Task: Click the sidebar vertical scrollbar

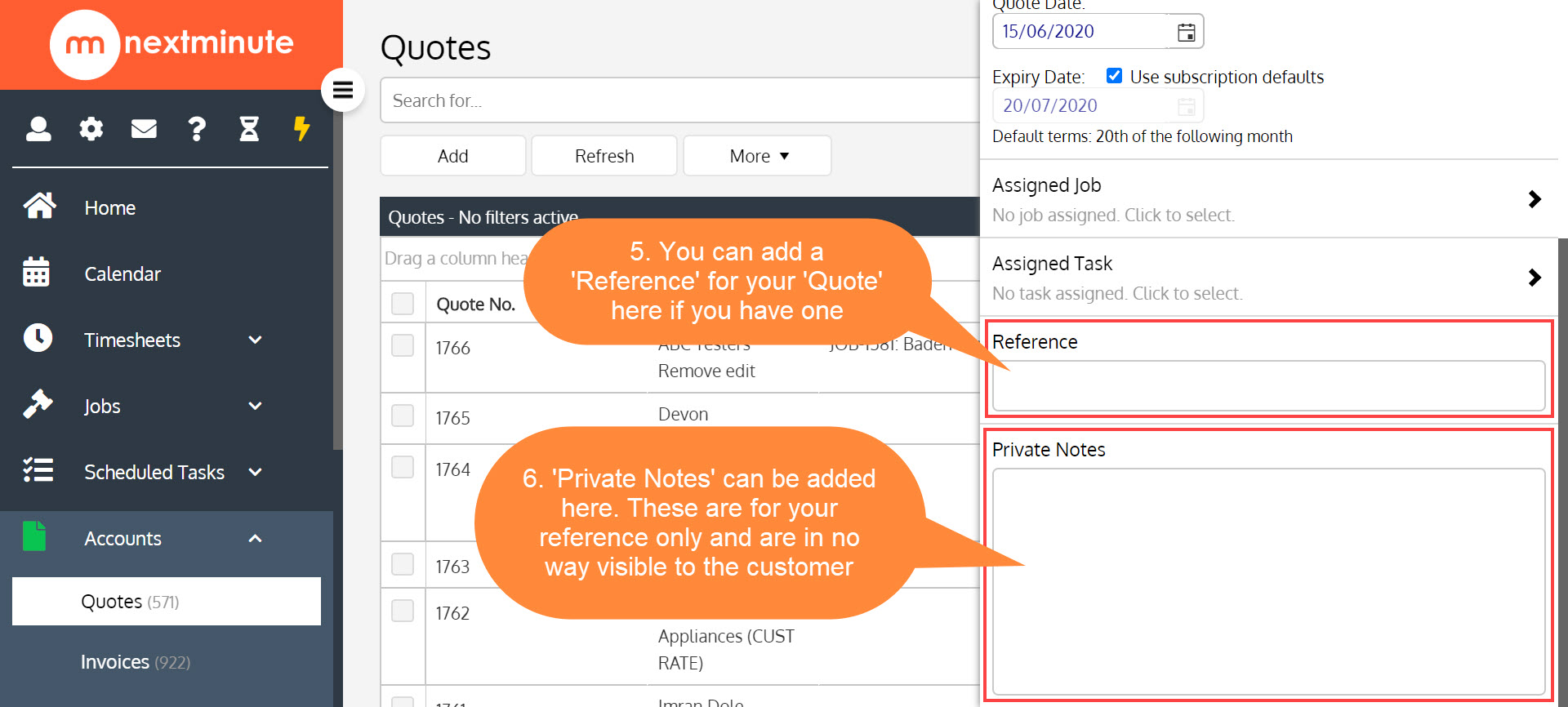Action: (x=337, y=269)
